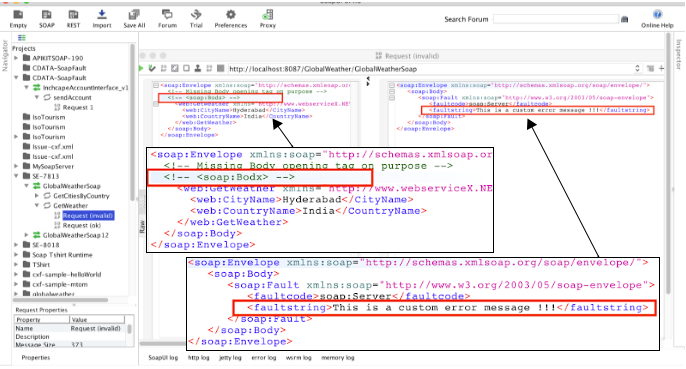Click the list view icon above Projects
Image resolution: width=686 pixels, height=369 pixels.
(21, 38)
